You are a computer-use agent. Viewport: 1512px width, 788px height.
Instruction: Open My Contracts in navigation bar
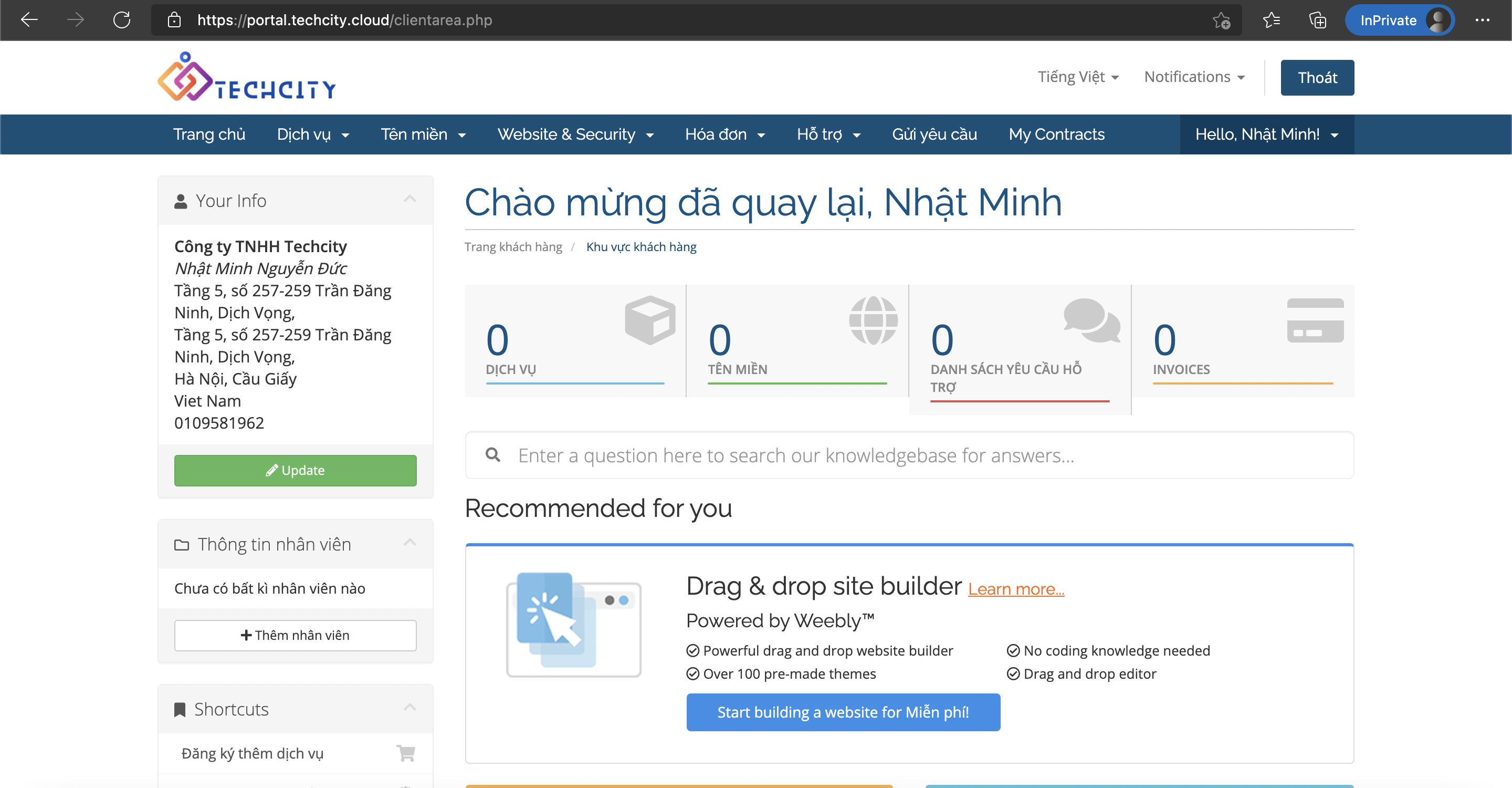coord(1056,134)
